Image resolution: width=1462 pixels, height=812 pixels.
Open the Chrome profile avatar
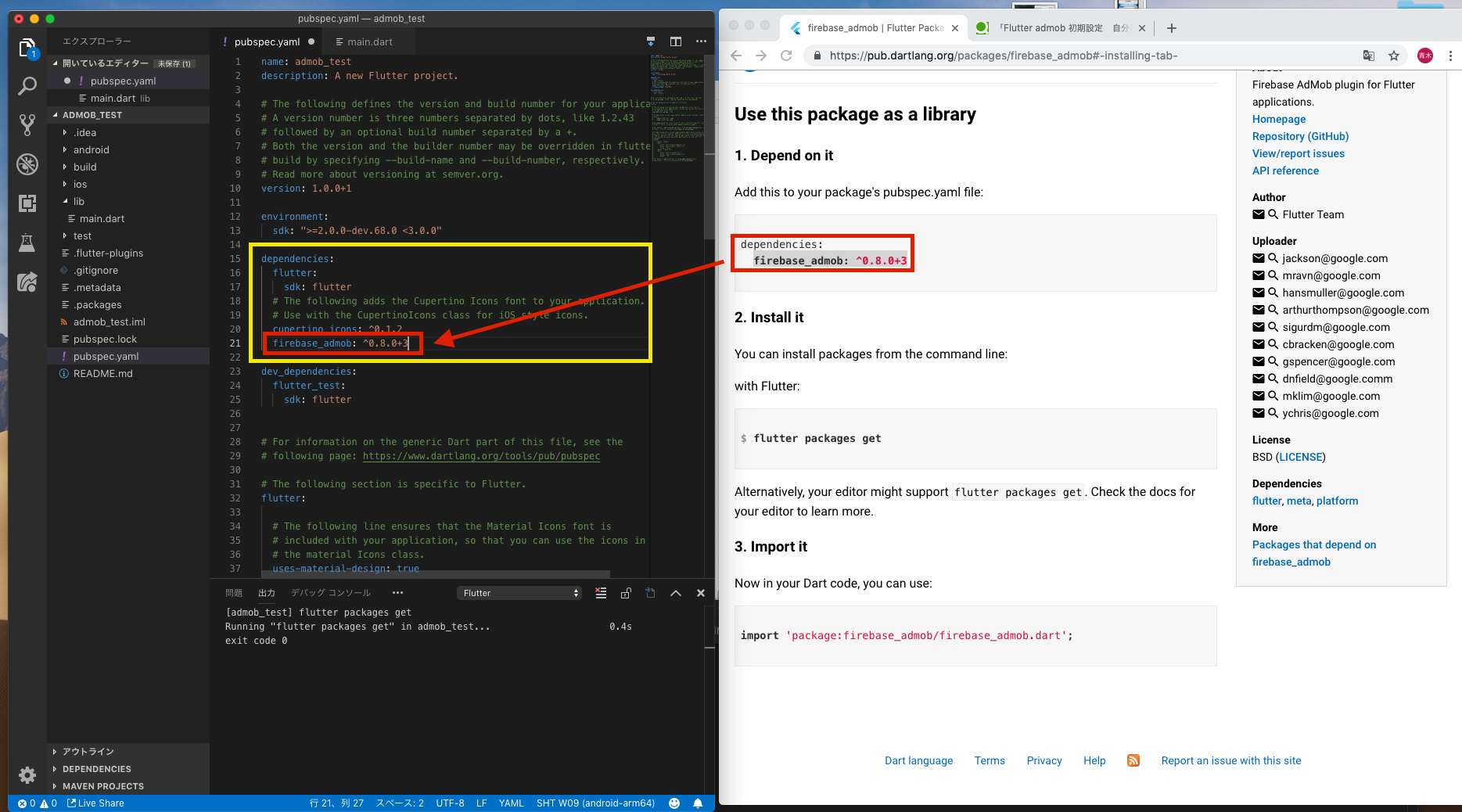click(x=1425, y=56)
